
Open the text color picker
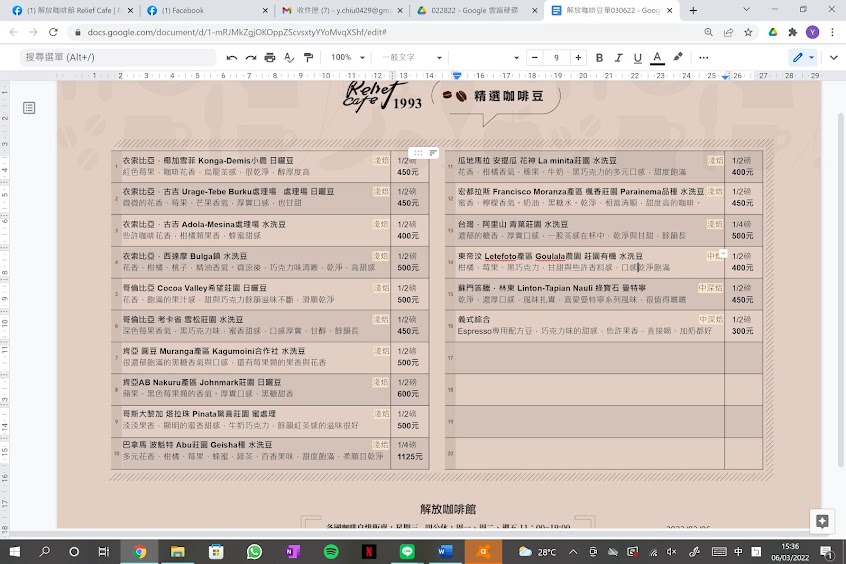tap(657, 57)
